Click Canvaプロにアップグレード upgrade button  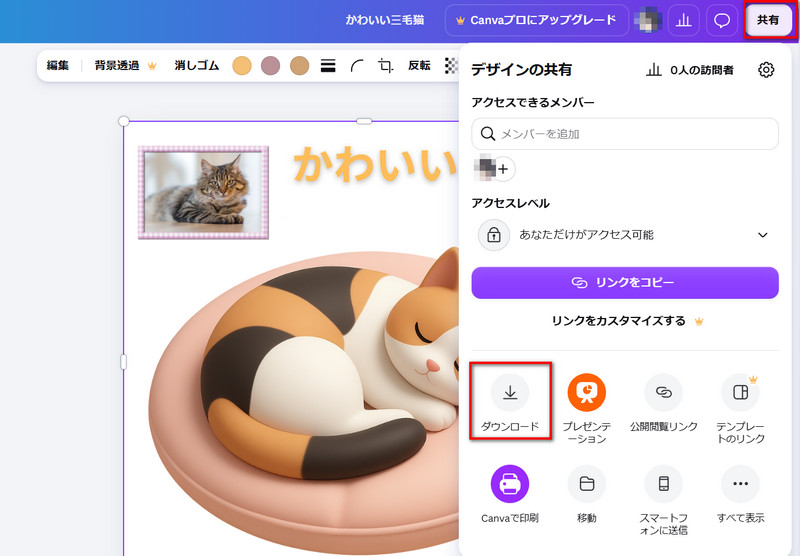[537, 20]
